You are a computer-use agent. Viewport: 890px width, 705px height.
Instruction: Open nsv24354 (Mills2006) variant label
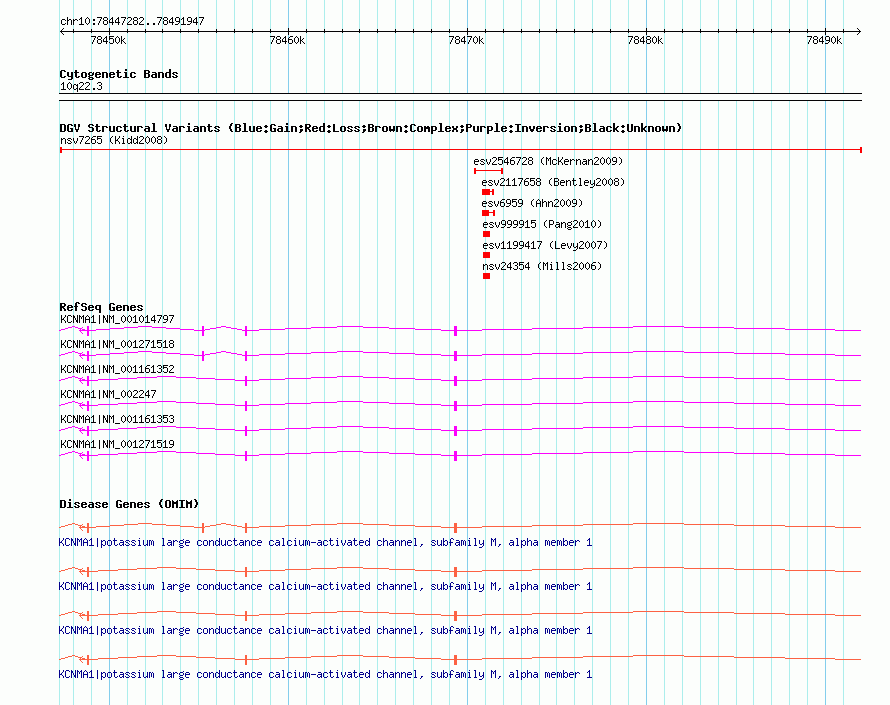(542, 266)
